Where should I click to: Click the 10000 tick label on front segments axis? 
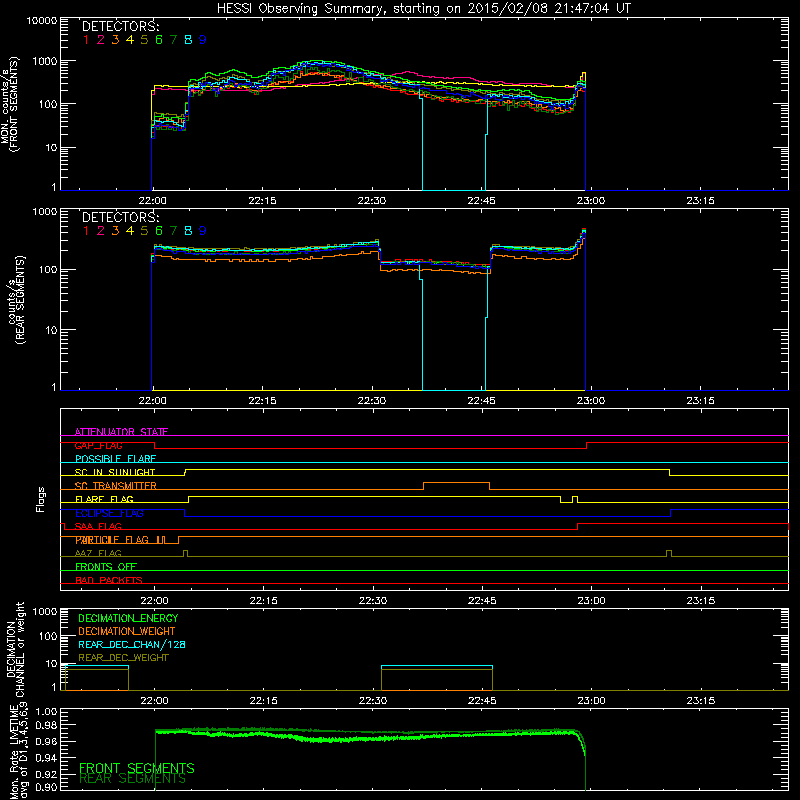(42, 21)
